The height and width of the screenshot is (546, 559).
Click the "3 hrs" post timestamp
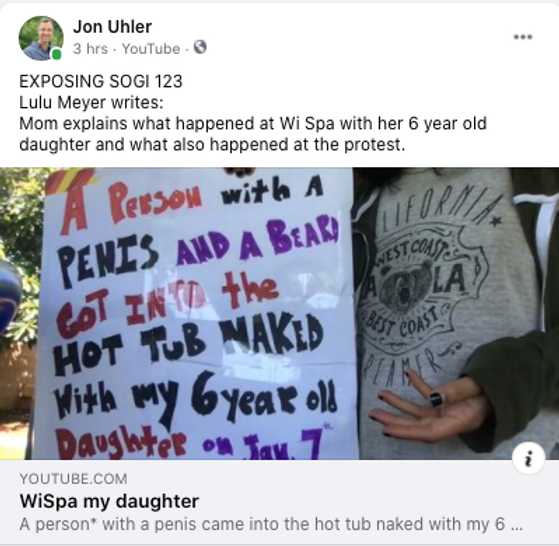[x=90, y=48]
